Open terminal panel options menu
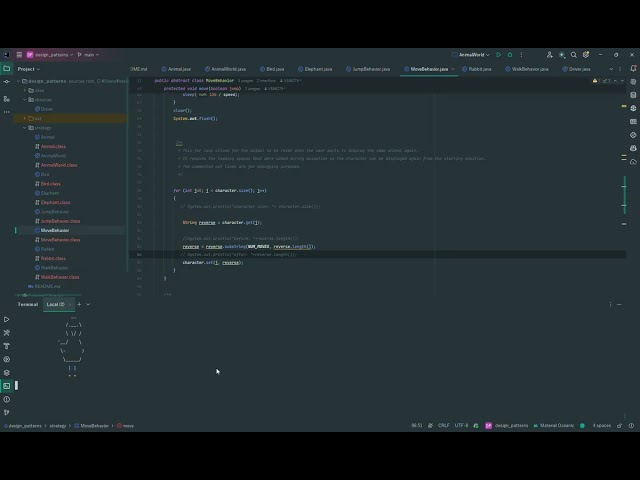Screen dimensions: 640x480 [610, 304]
